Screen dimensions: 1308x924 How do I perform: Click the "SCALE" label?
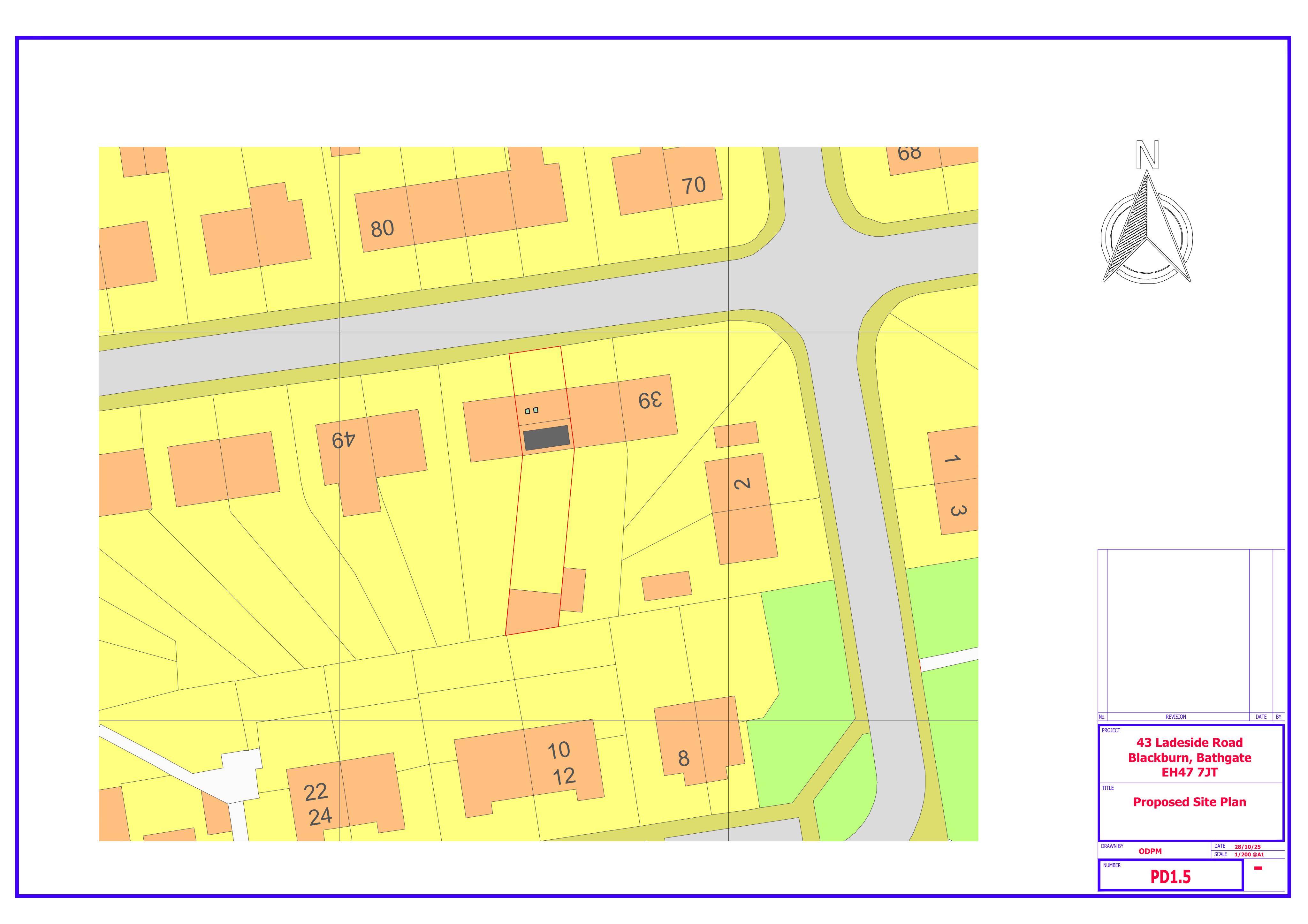pyautogui.click(x=1220, y=854)
